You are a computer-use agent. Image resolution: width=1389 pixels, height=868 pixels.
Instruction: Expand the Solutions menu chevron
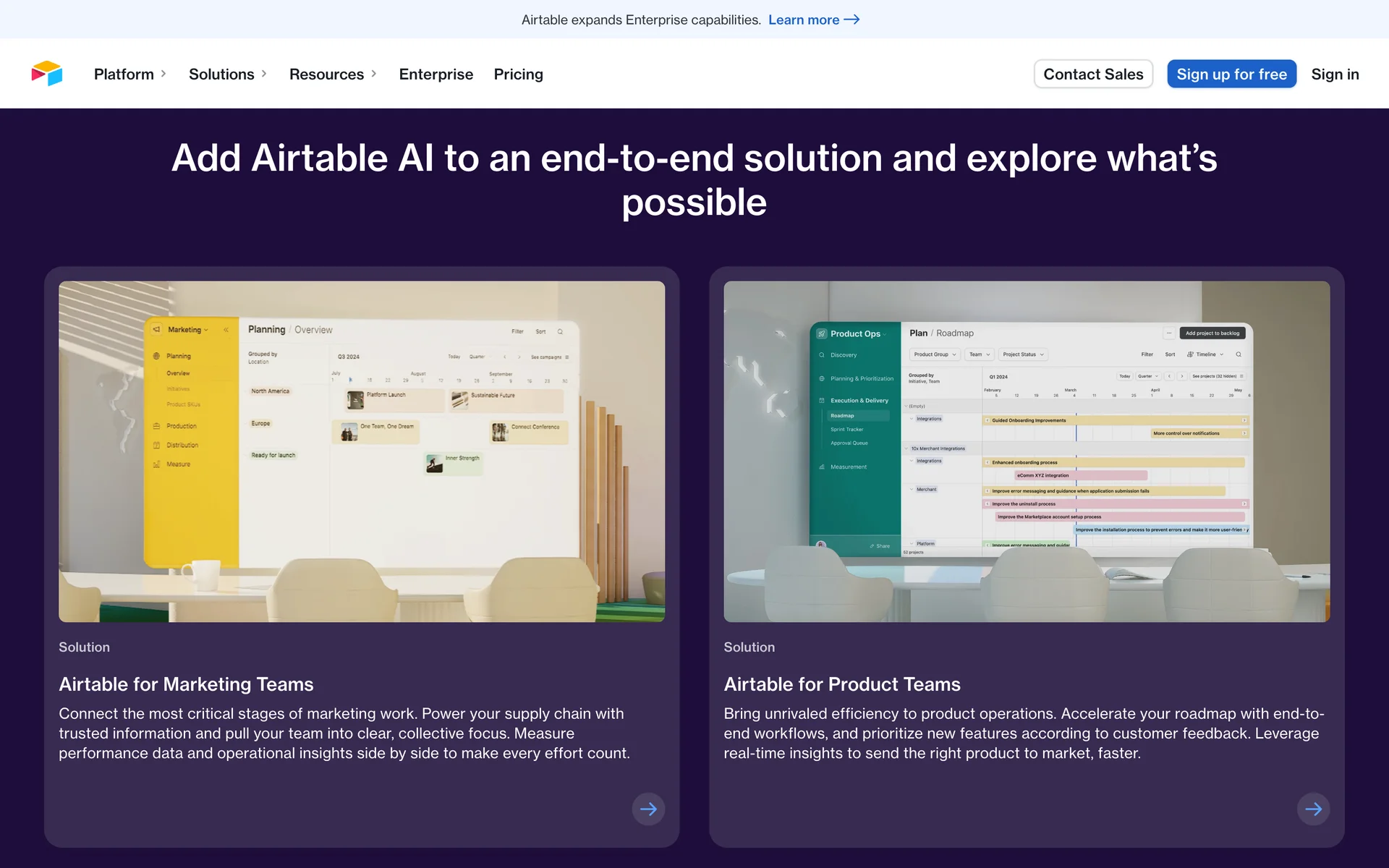pos(264,74)
